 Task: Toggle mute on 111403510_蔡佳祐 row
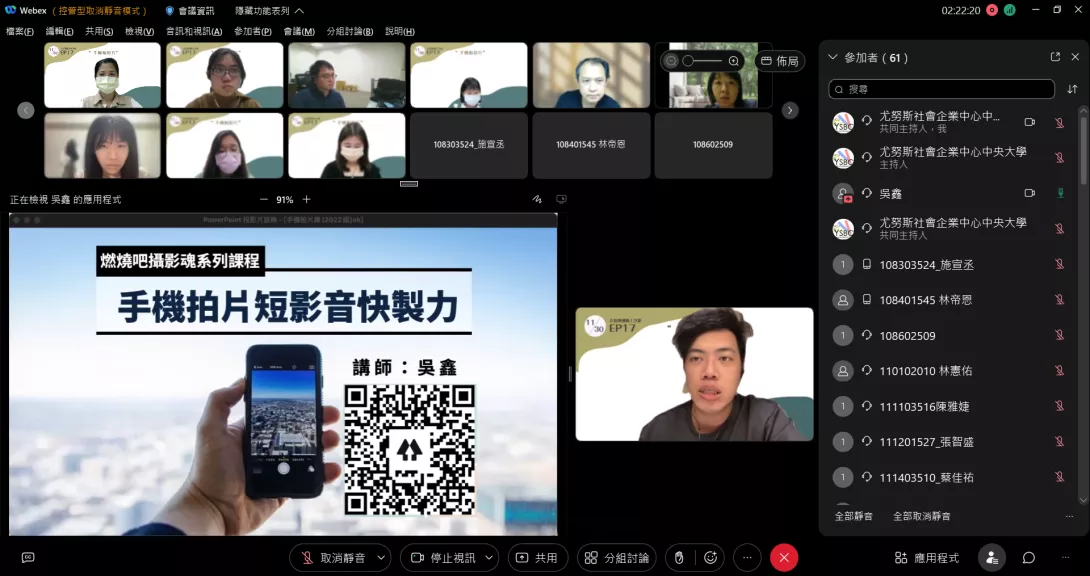pos(1059,477)
